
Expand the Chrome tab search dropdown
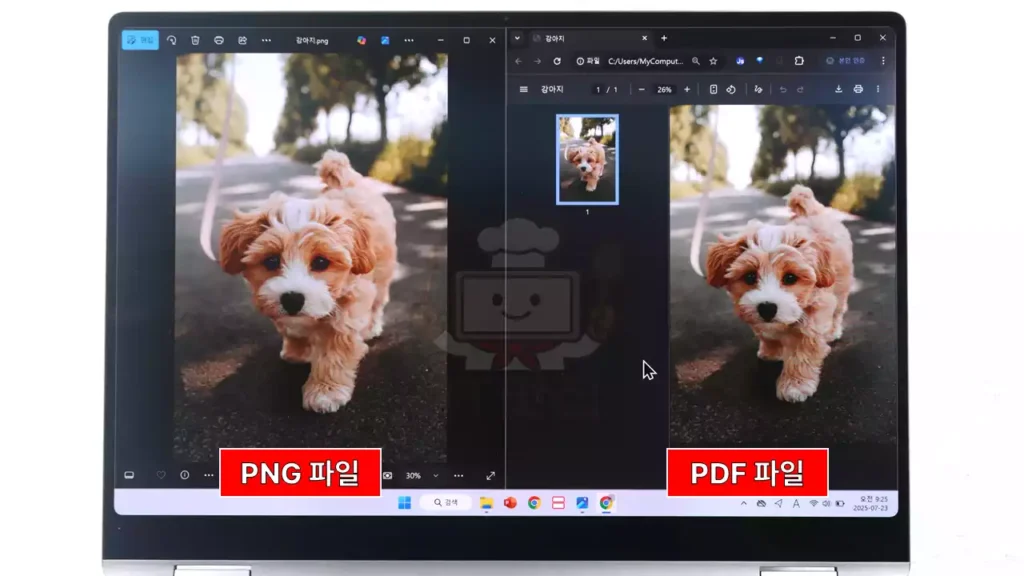517,38
